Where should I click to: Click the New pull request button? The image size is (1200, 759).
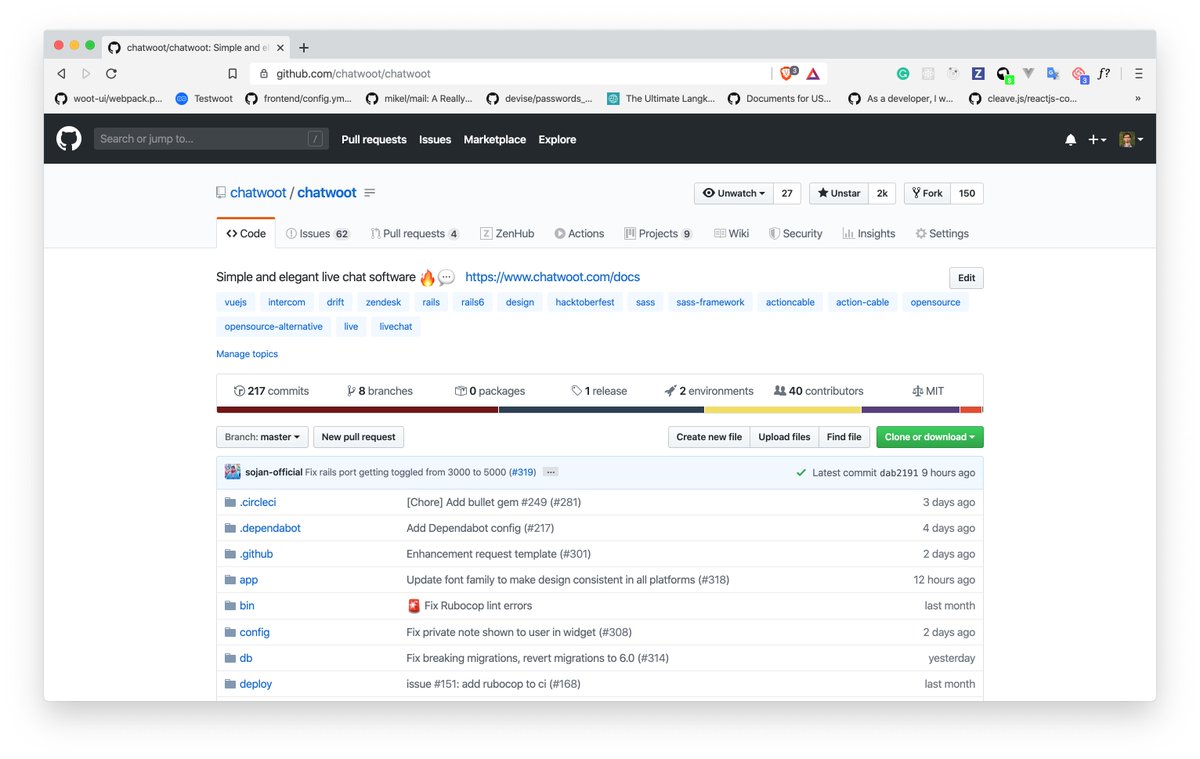359,437
